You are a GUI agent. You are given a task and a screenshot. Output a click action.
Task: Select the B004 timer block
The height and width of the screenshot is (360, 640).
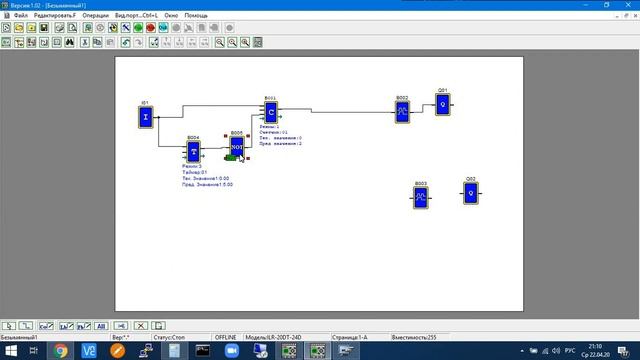[x=193, y=151]
